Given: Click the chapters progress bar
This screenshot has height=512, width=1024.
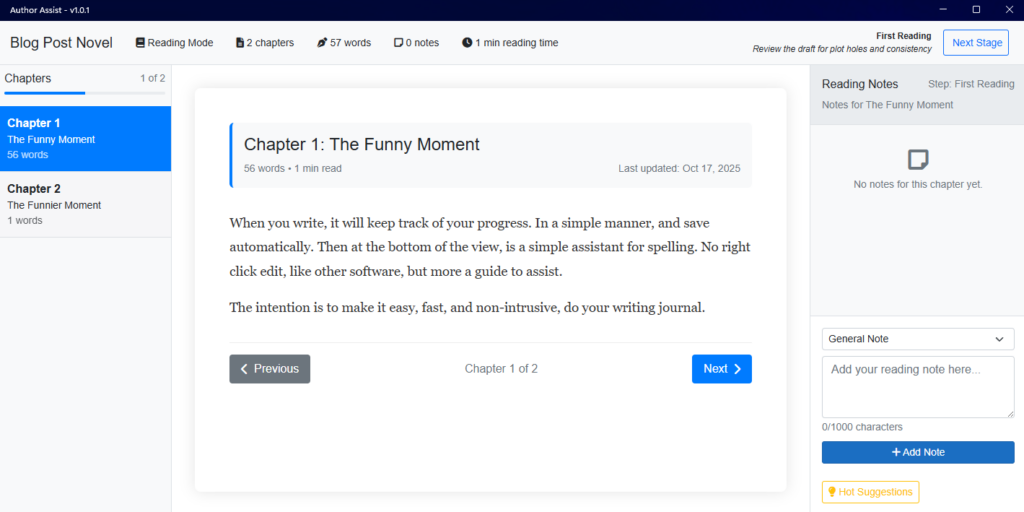Looking at the screenshot, I should pos(85,92).
